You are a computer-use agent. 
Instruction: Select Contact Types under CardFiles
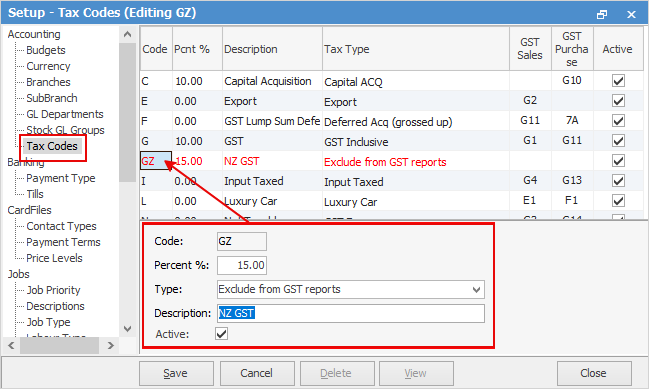pyautogui.click(x=61, y=226)
